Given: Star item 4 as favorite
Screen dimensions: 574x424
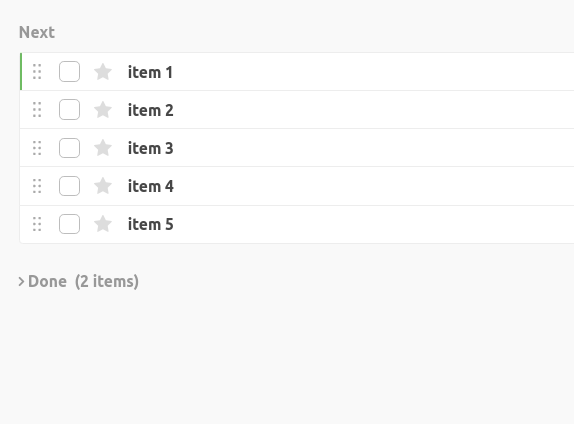Looking at the screenshot, I should tap(103, 186).
